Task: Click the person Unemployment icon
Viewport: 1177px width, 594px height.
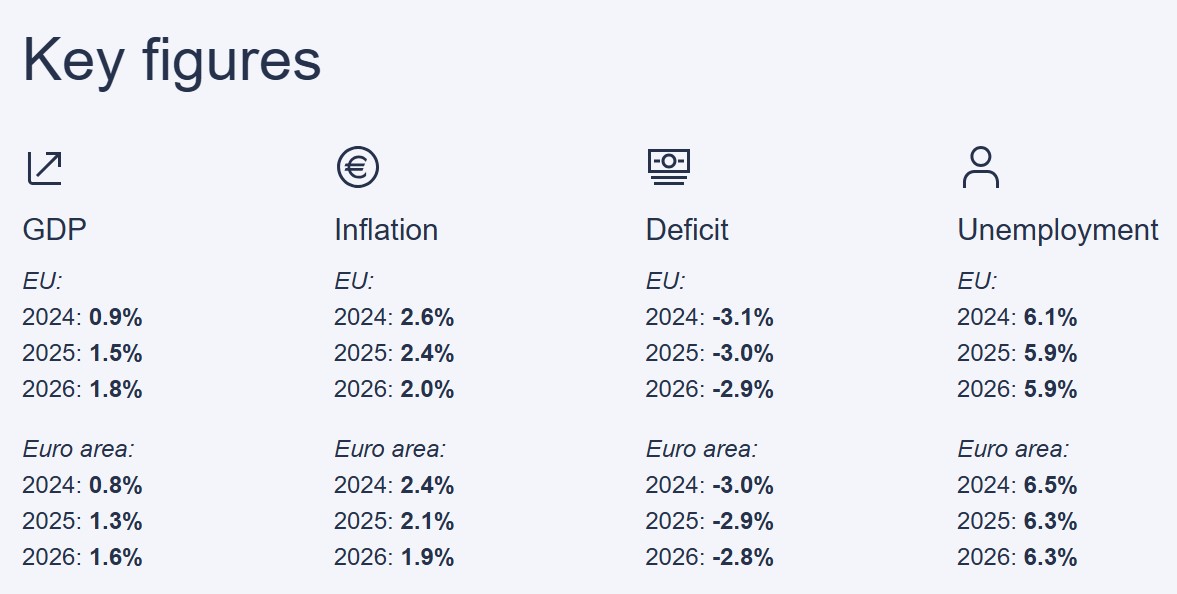Action: (980, 167)
